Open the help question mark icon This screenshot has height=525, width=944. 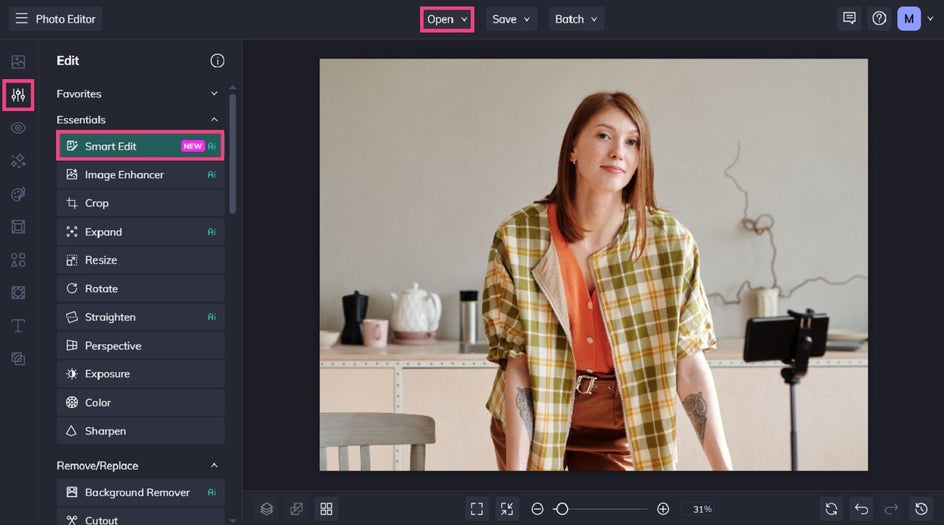pos(879,19)
